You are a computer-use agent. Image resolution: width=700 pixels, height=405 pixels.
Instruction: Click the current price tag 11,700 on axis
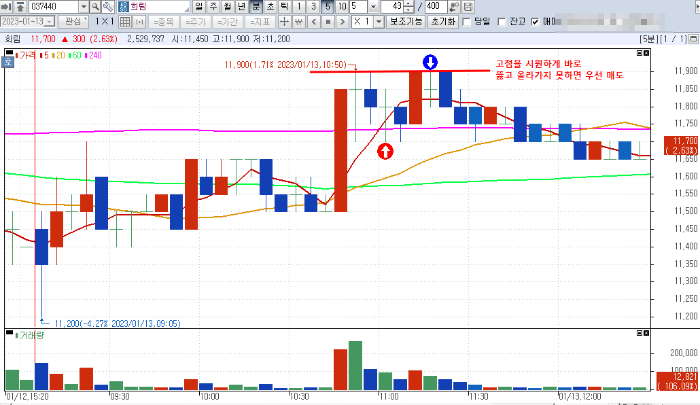coord(680,146)
